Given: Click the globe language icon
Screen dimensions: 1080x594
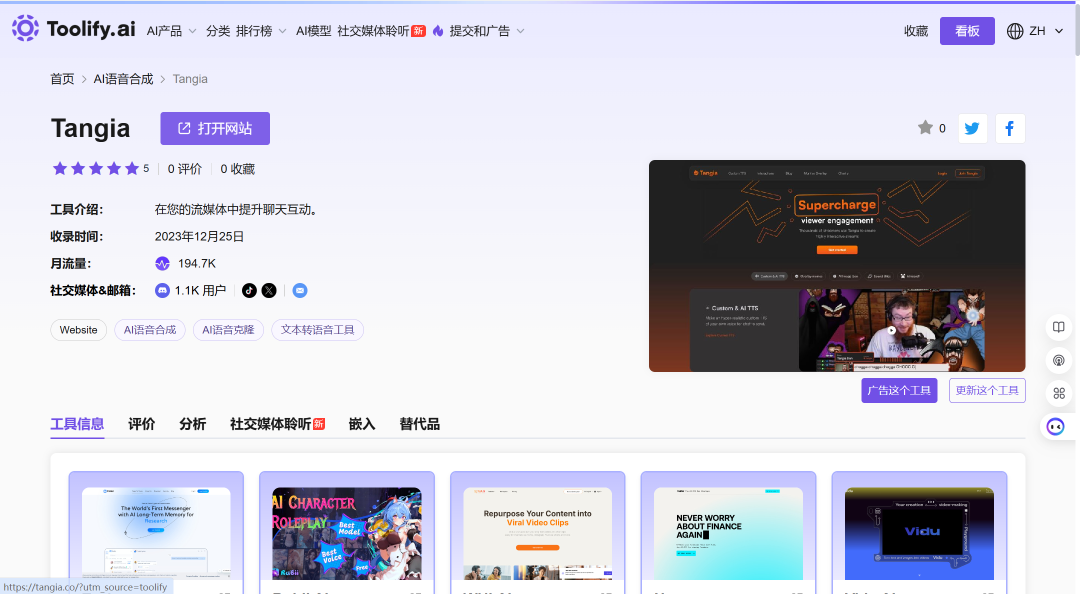Looking at the screenshot, I should click(1015, 31).
